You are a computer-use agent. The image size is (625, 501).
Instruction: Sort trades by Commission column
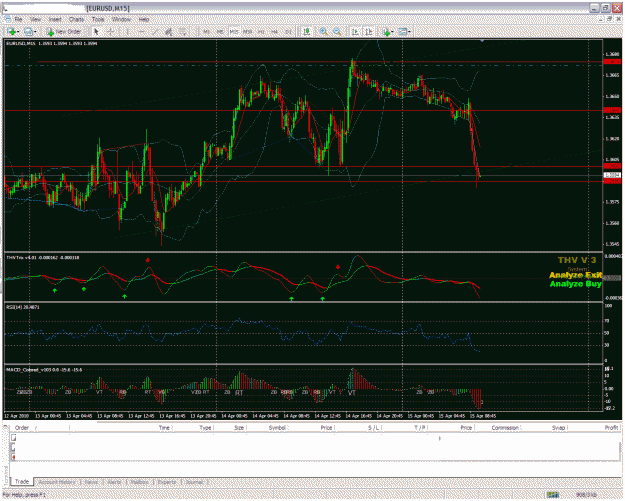[x=505, y=428]
